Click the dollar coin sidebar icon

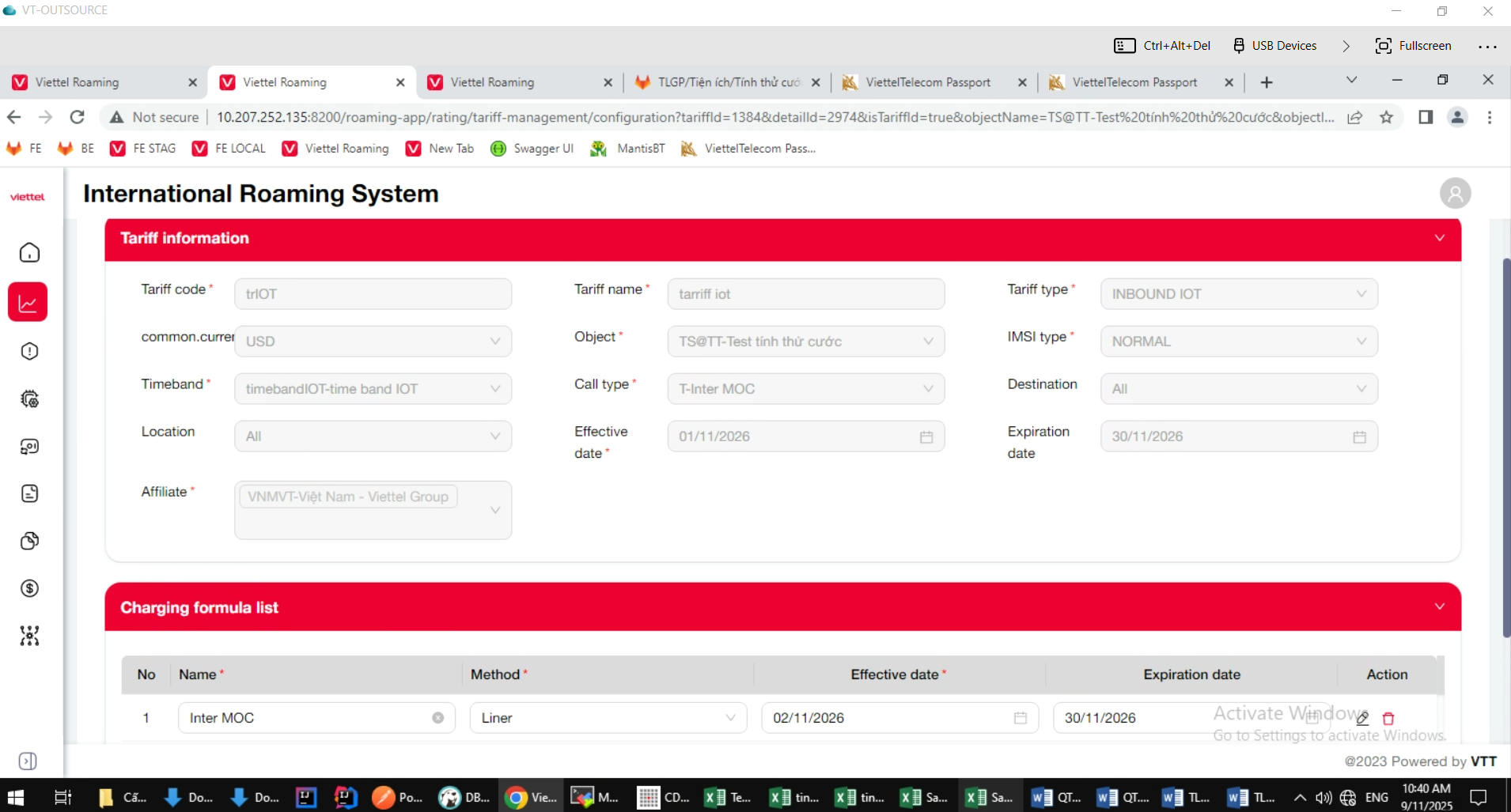pos(29,588)
